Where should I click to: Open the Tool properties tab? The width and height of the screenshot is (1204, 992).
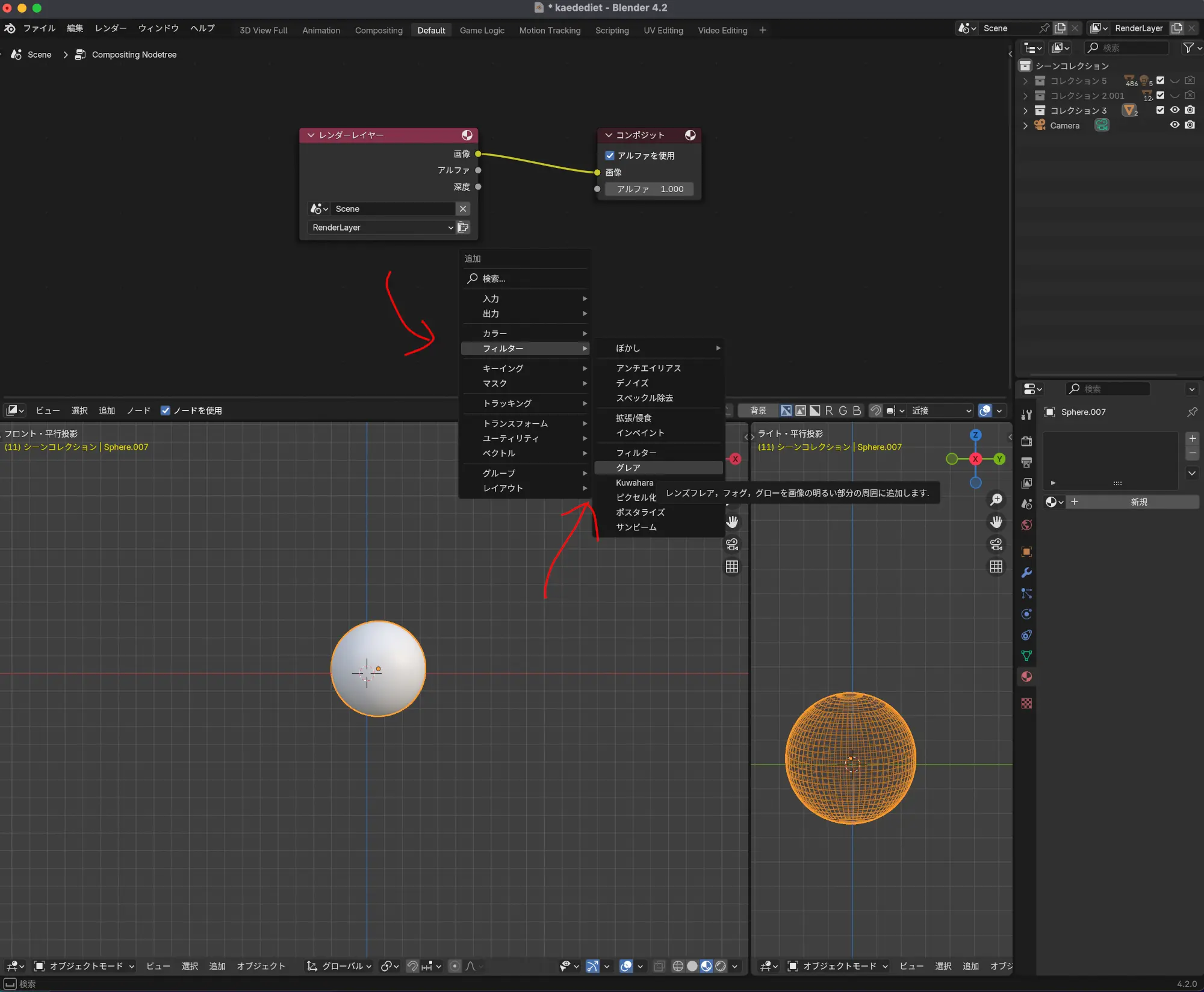click(x=1026, y=415)
